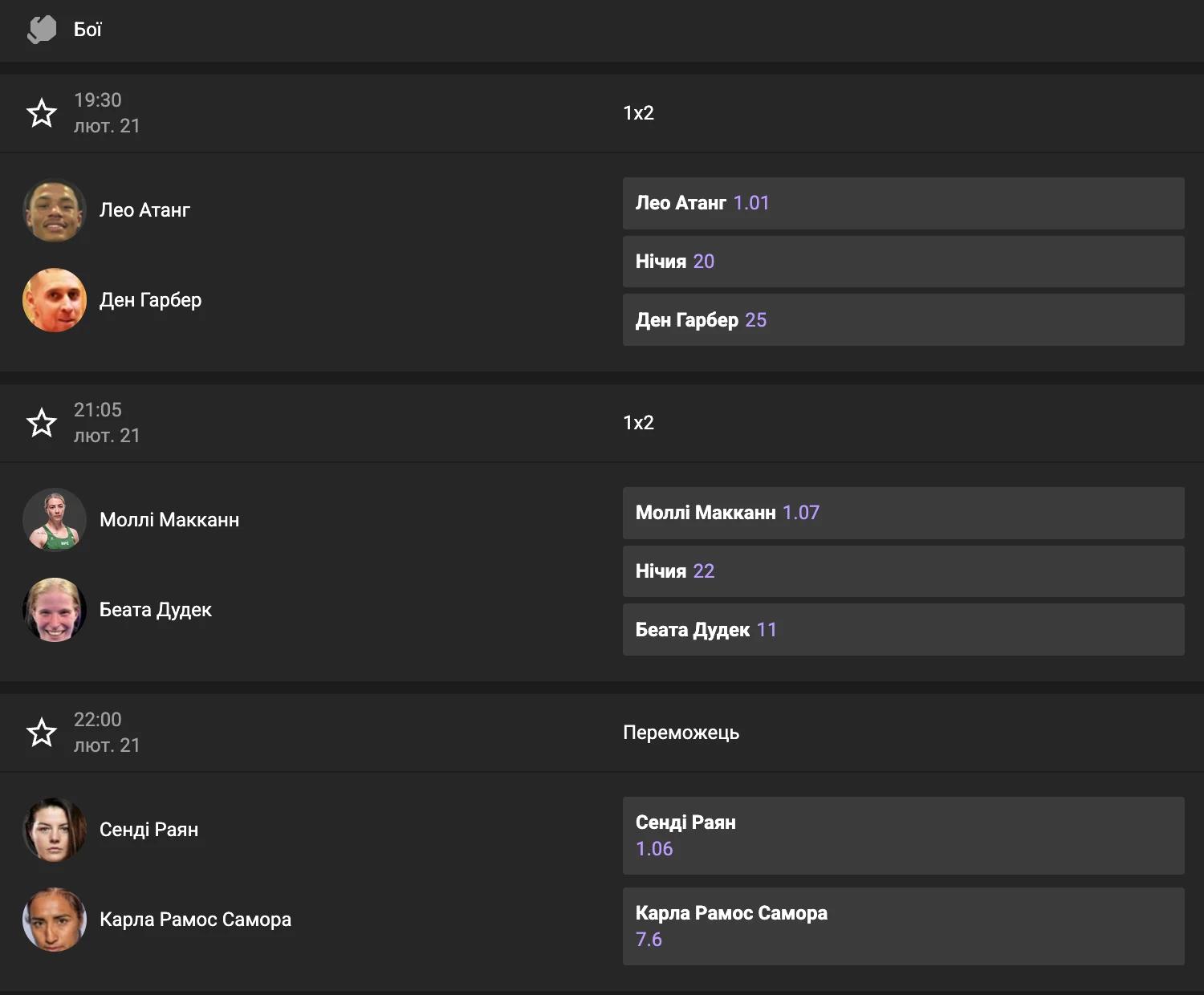Click Беата Дудек's avatar image
Viewport: 1204px width, 995px height.
[x=55, y=610]
